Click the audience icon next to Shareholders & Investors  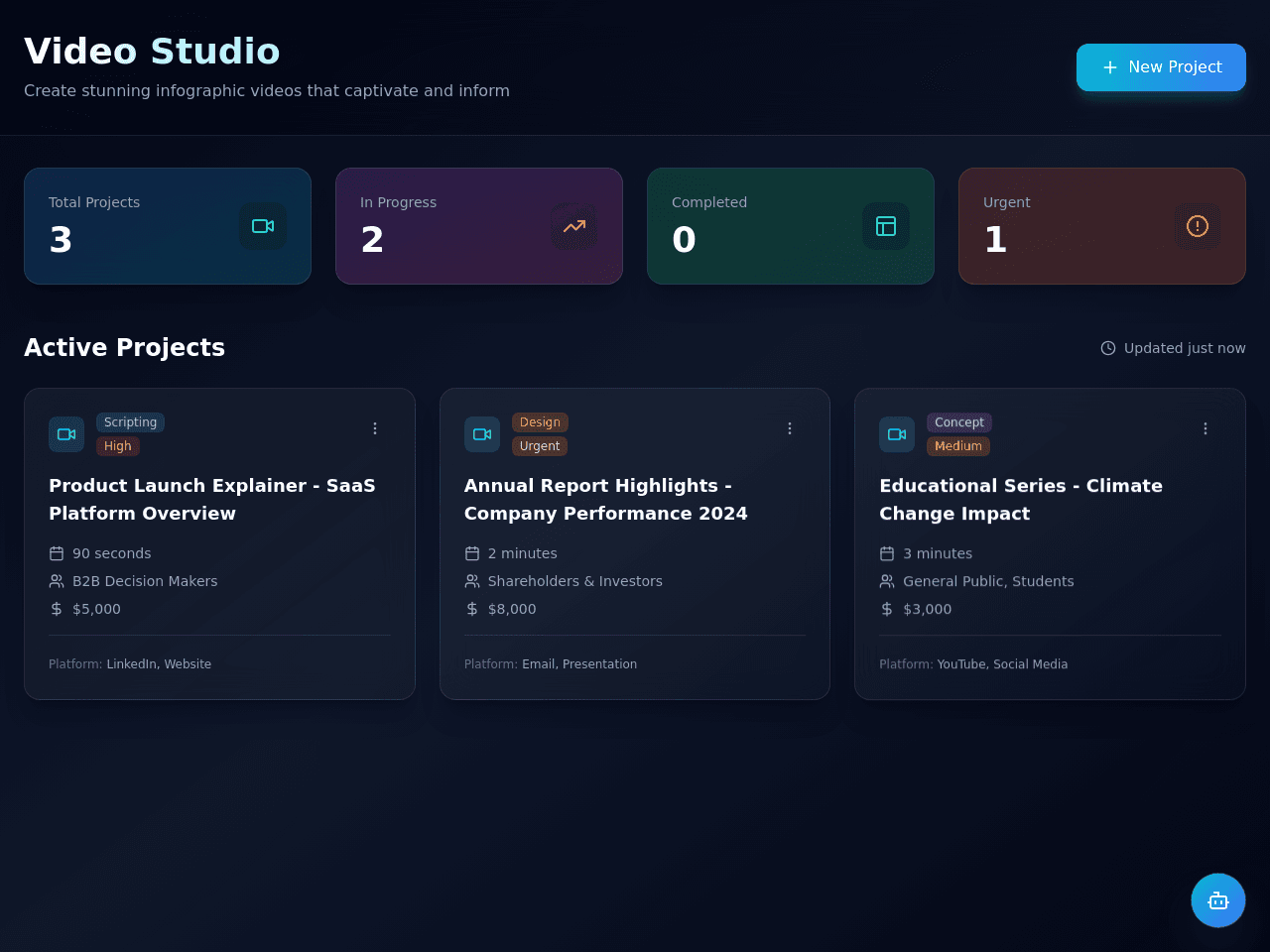tap(472, 581)
